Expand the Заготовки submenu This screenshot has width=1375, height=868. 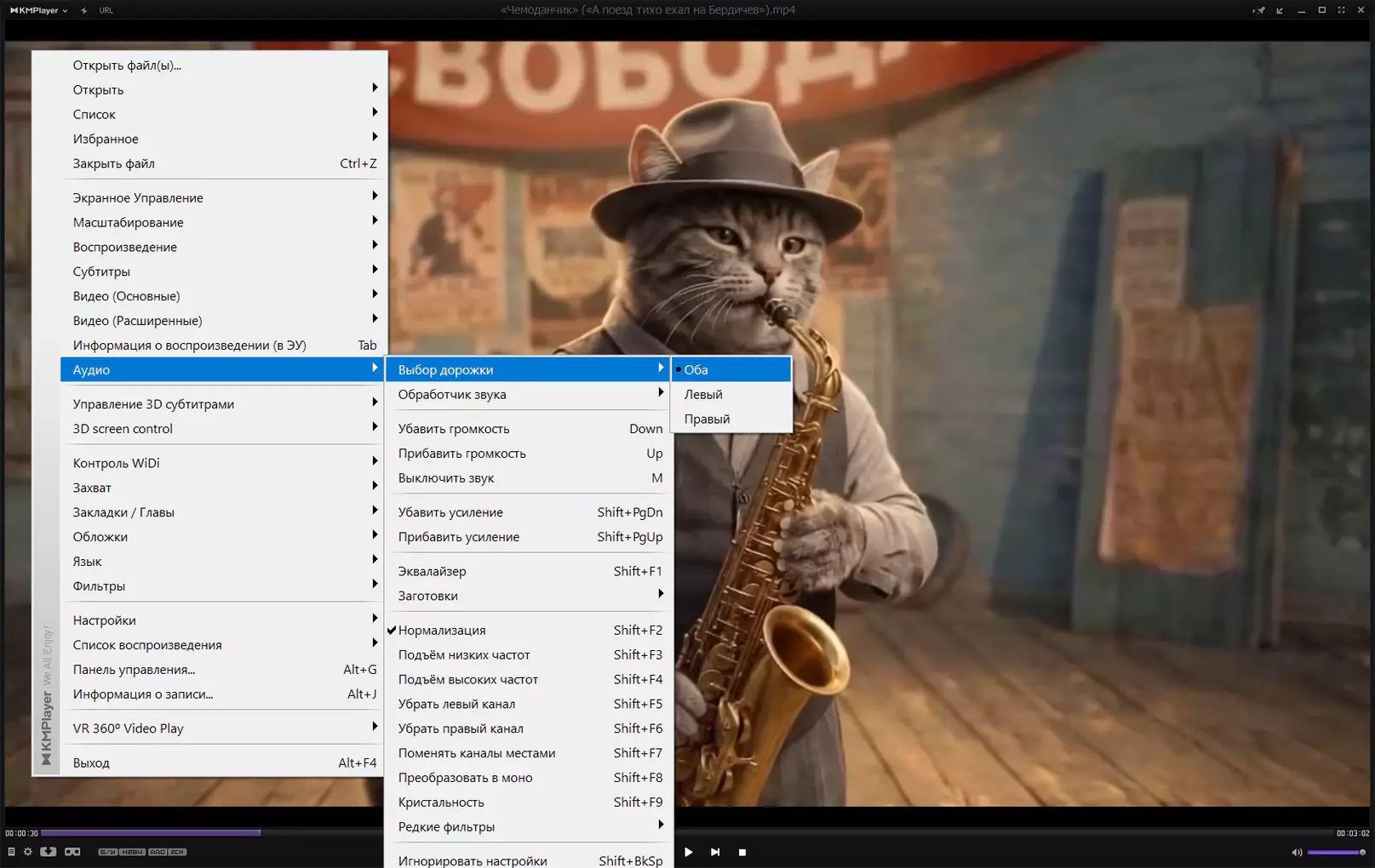[x=529, y=596]
